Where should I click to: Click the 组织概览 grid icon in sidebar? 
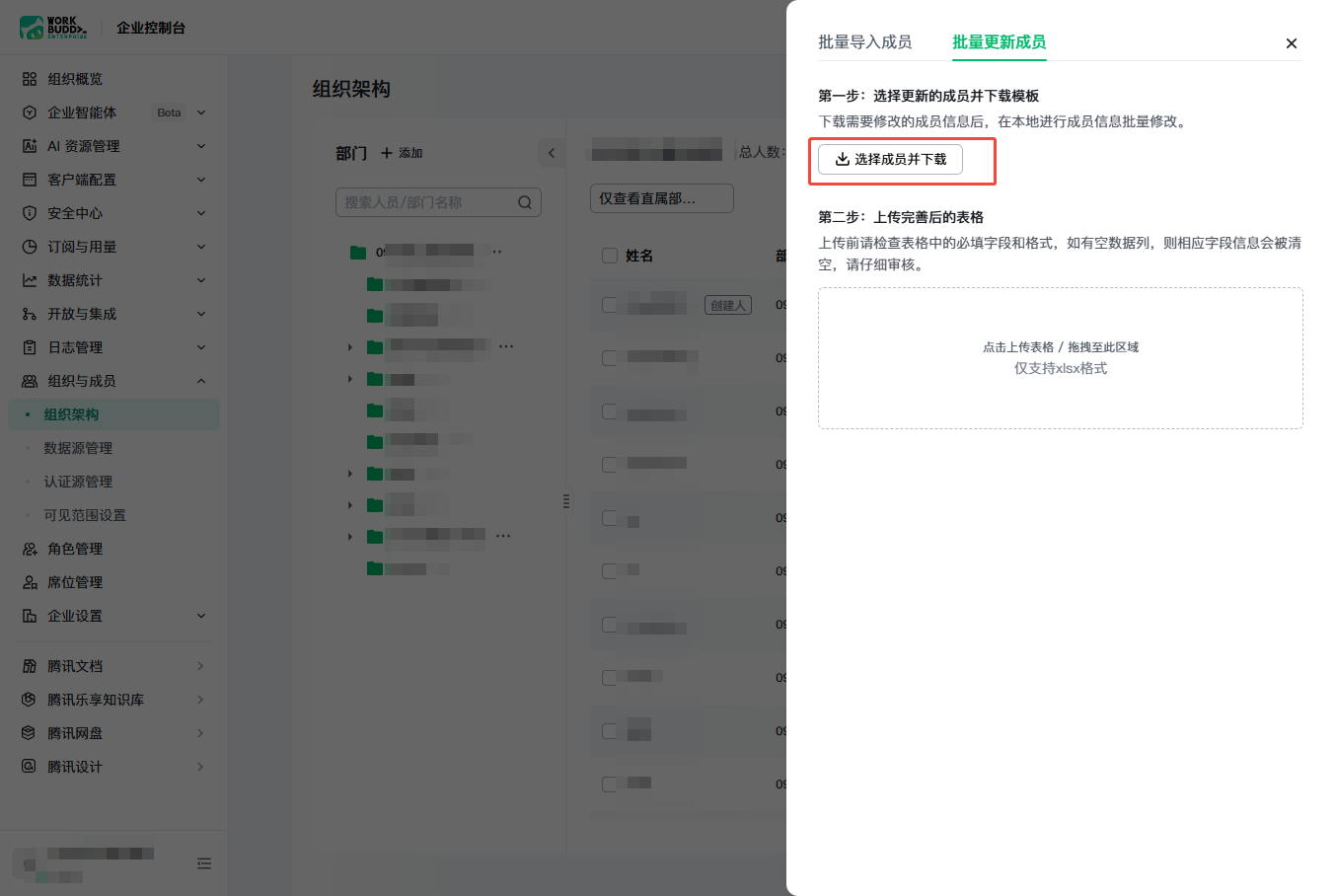tap(30, 79)
